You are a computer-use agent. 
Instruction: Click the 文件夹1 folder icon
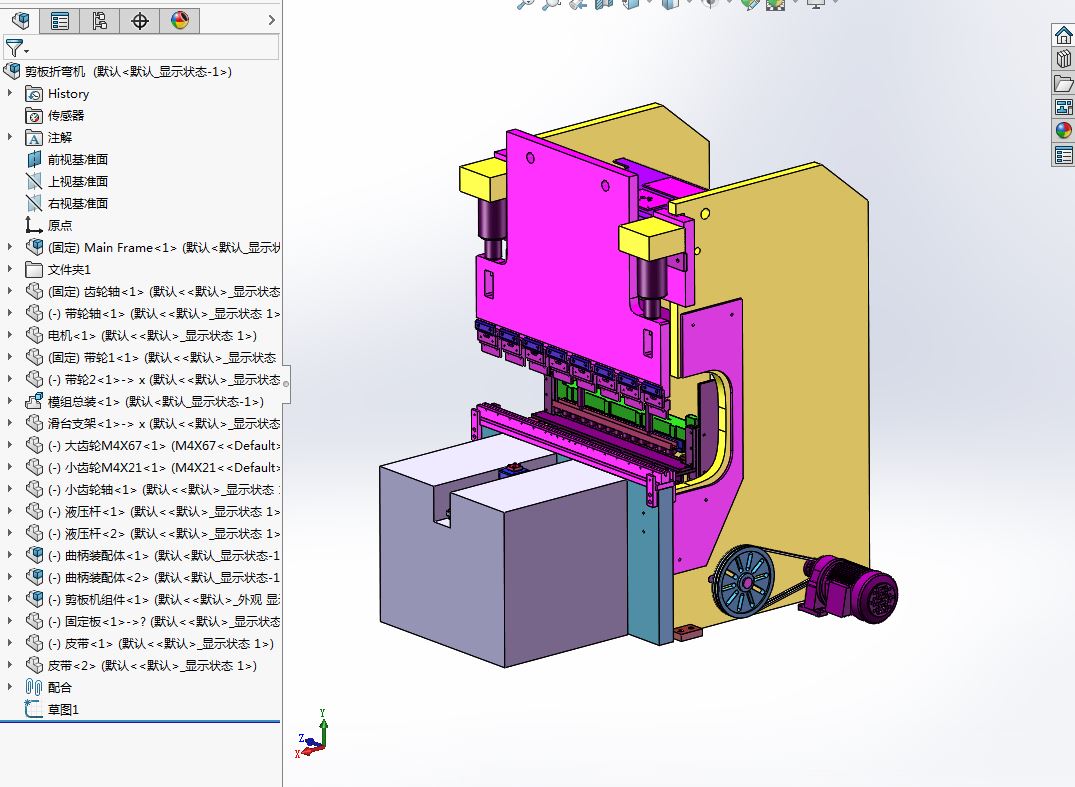(34, 269)
